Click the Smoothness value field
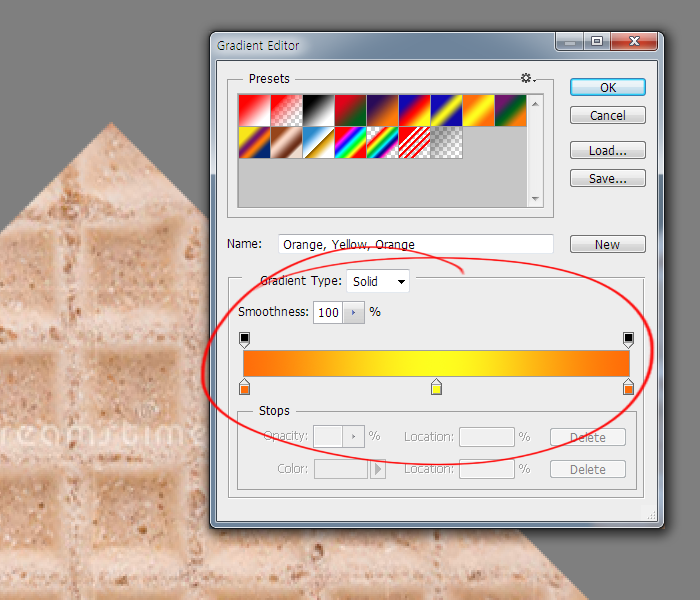700x600 pixels. click(328, 312)
